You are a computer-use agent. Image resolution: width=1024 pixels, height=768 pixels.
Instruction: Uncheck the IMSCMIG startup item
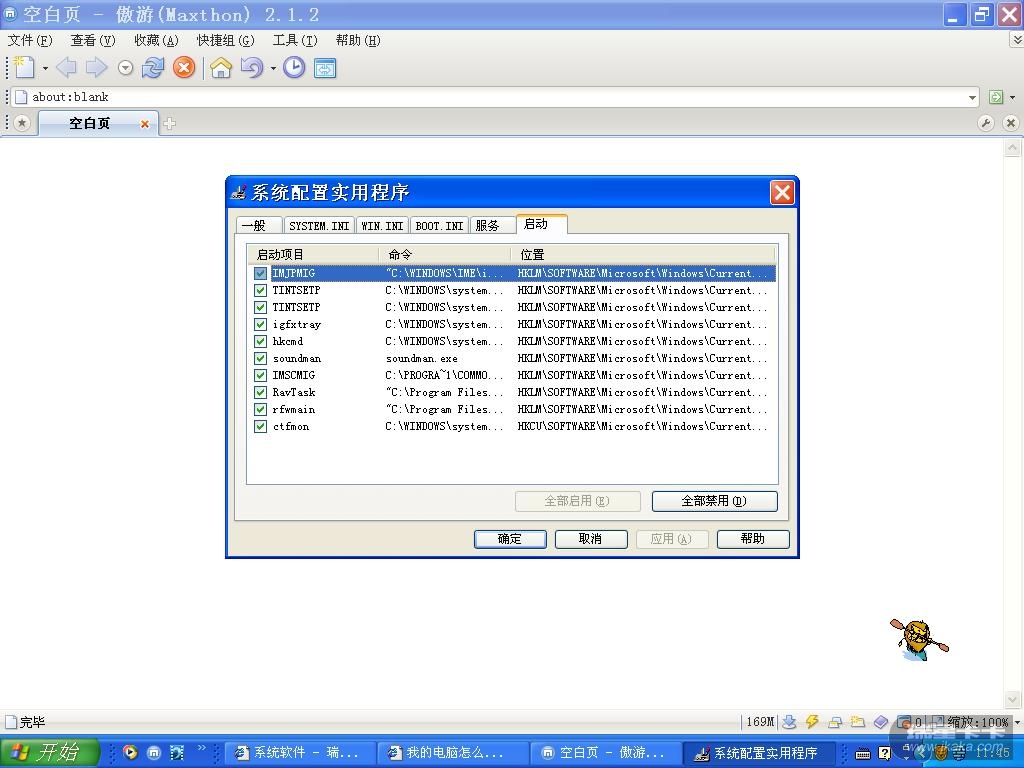tap(261, 375)
